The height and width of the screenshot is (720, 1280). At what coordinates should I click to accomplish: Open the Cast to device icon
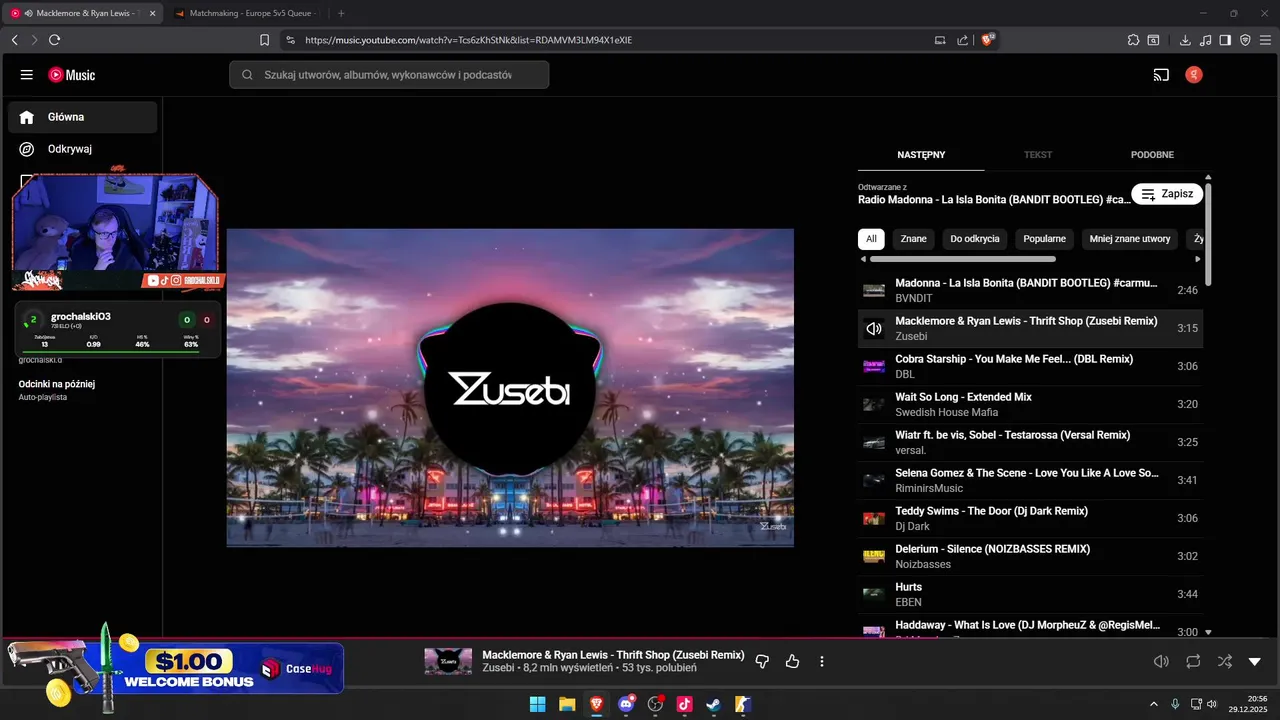point(1161,75)
